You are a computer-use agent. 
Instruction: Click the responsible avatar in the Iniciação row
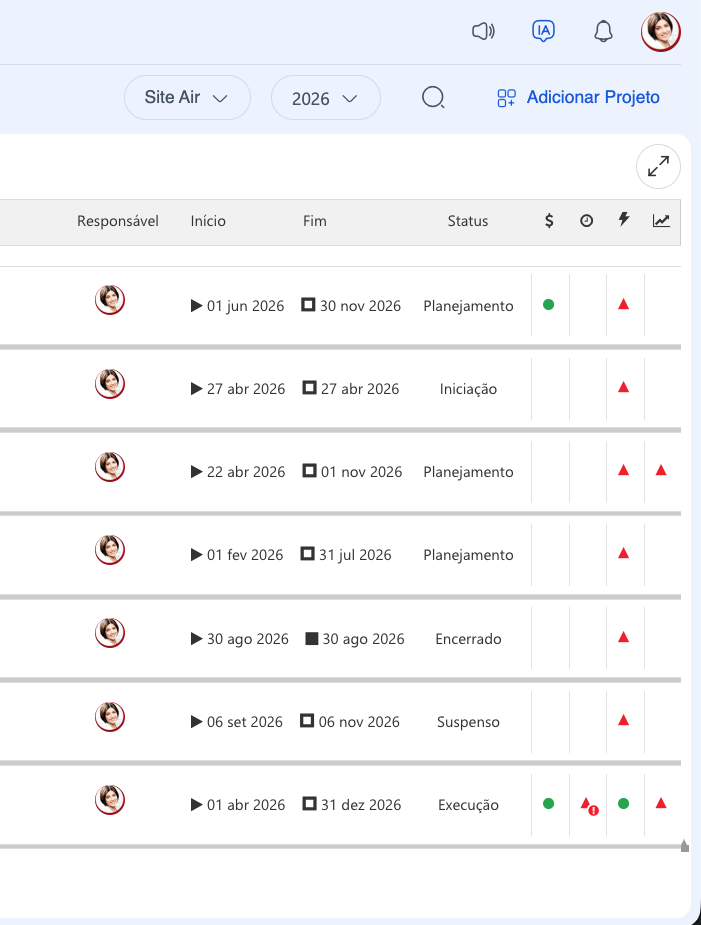pos(110,383)
